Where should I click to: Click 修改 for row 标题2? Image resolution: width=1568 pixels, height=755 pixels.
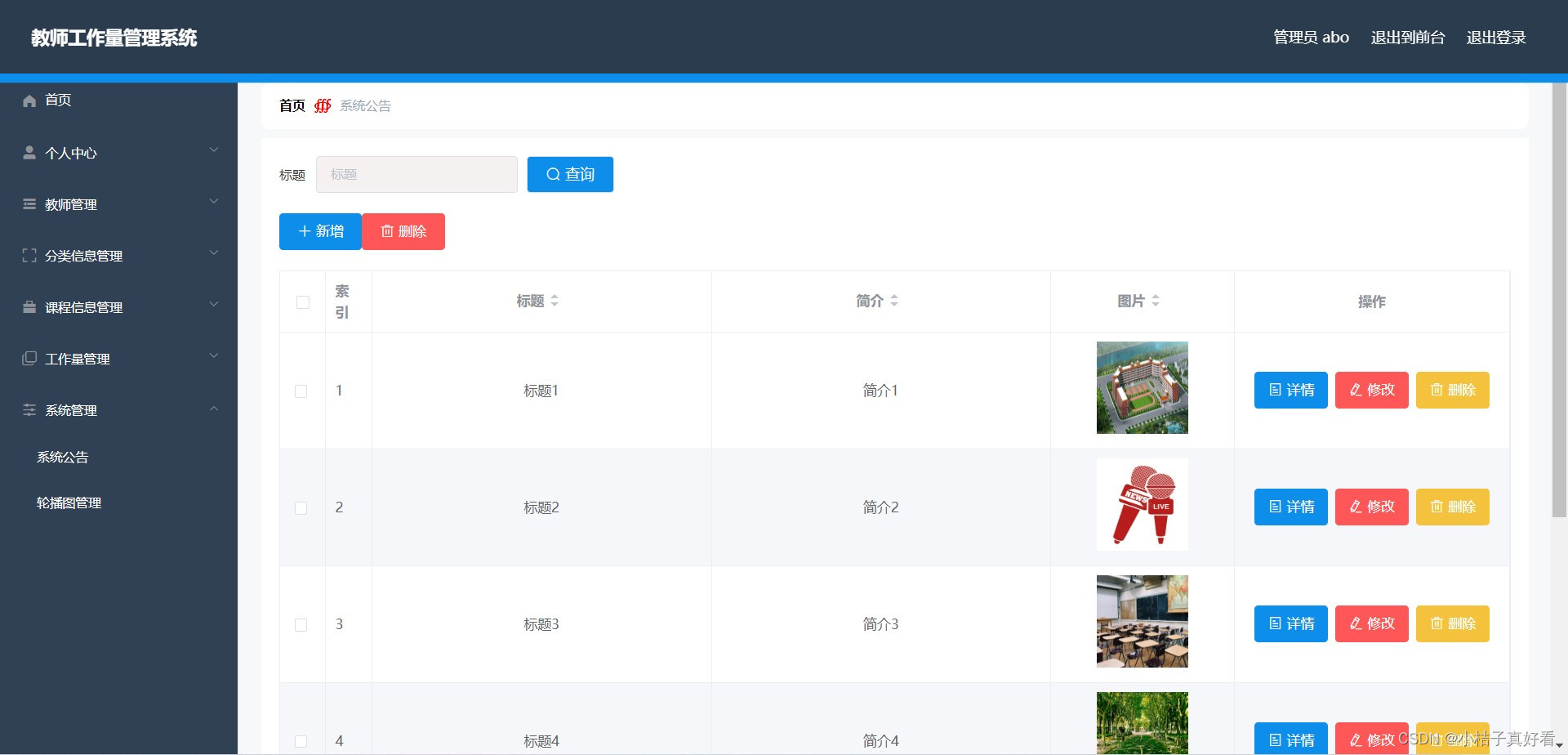[1372, 507]
